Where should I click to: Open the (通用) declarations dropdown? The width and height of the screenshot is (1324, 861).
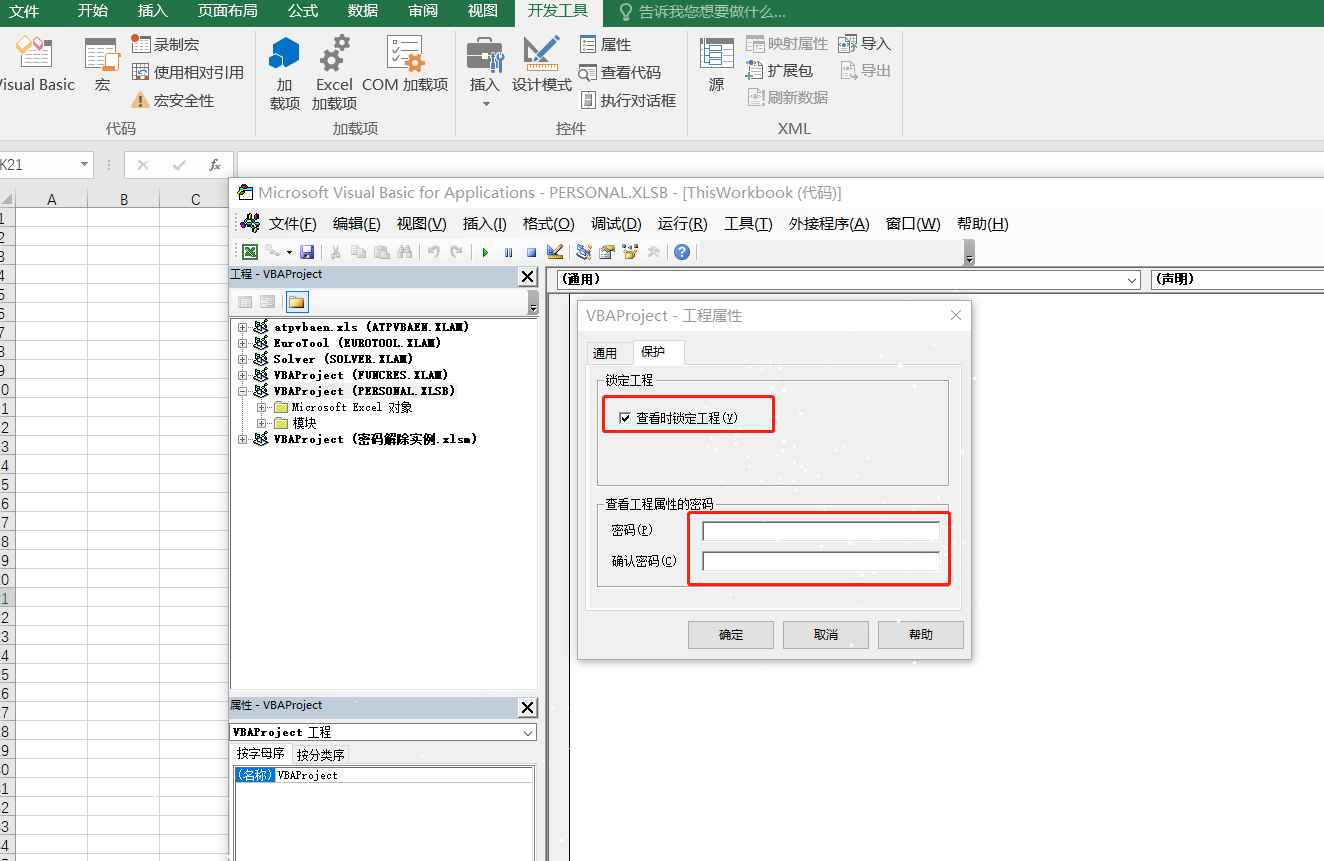click(1134, 280)
